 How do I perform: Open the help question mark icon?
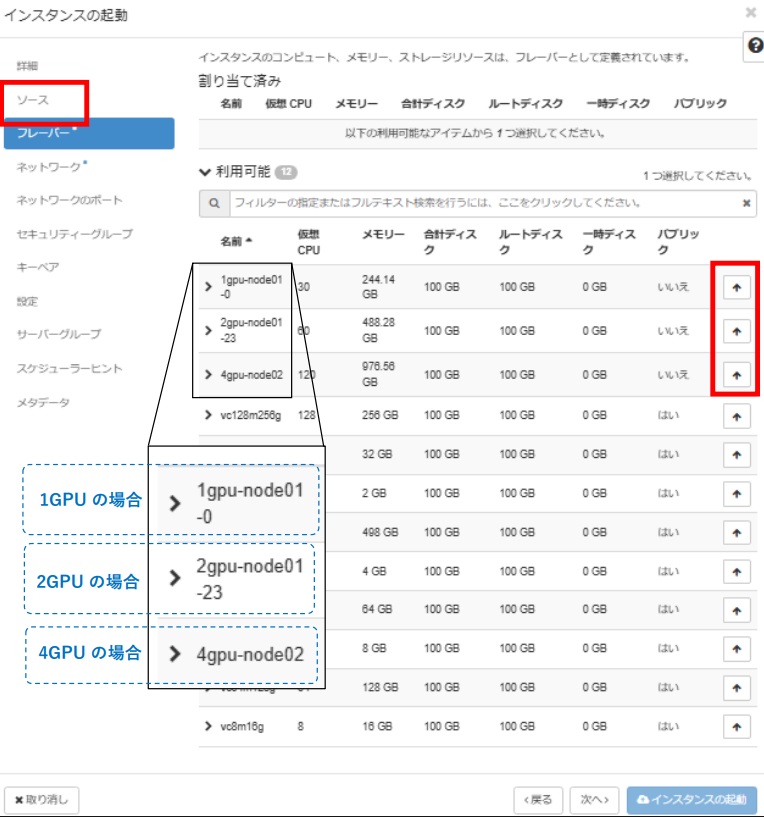tap(755, 46)
